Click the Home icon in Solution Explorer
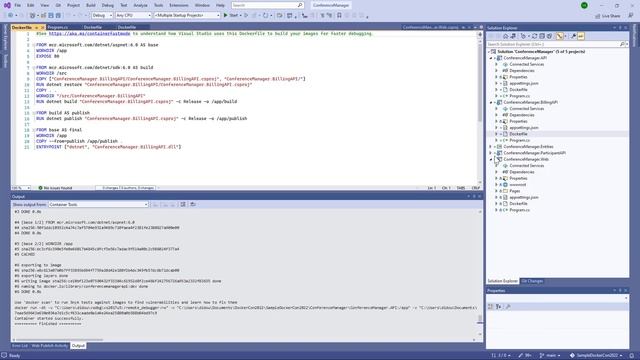Image resolution: width=640 pixels, height=360 pixels. pyautogui.click(x=505, y=36)
